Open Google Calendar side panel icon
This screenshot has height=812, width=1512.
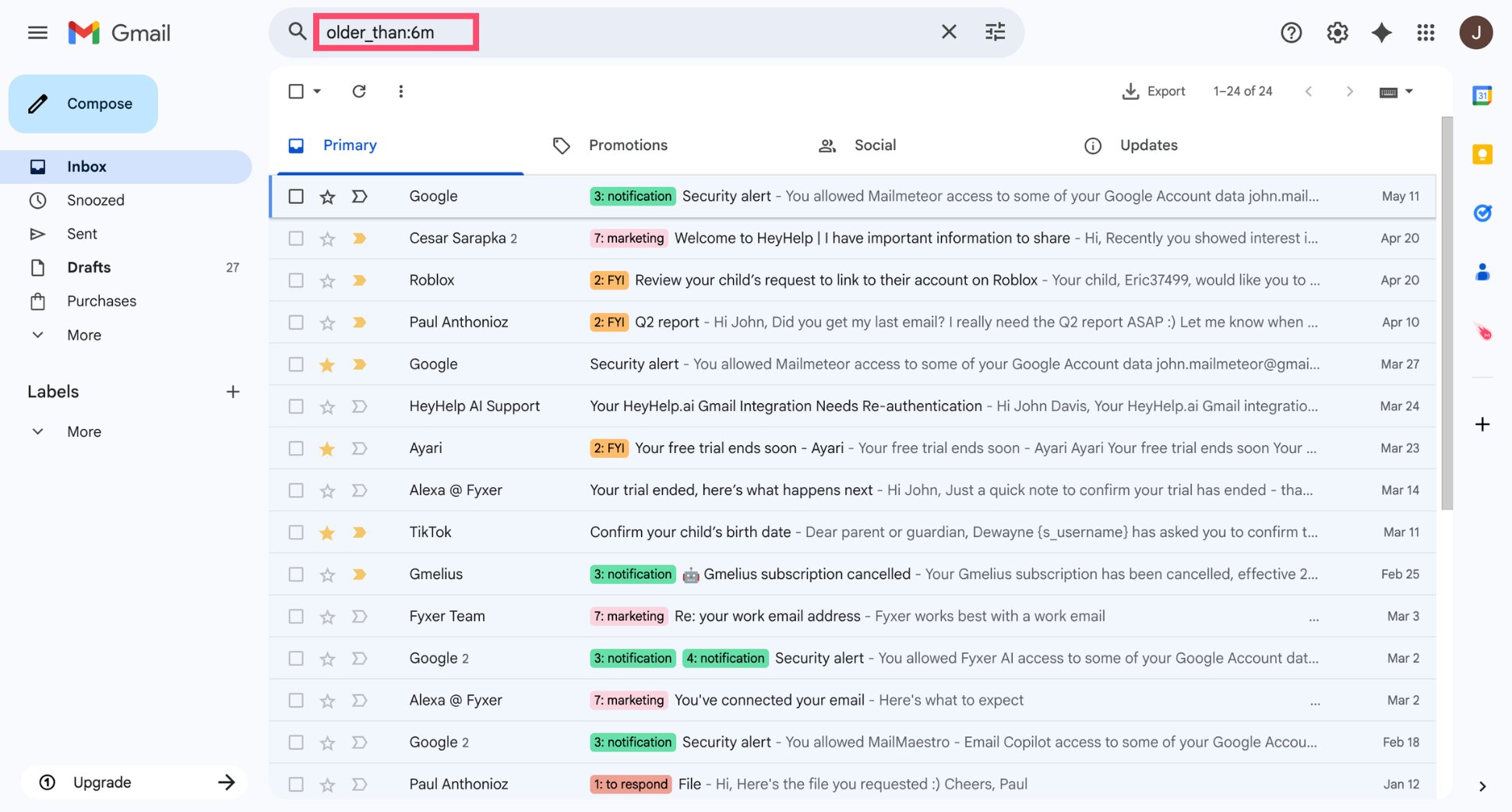tap(1482, 96)
